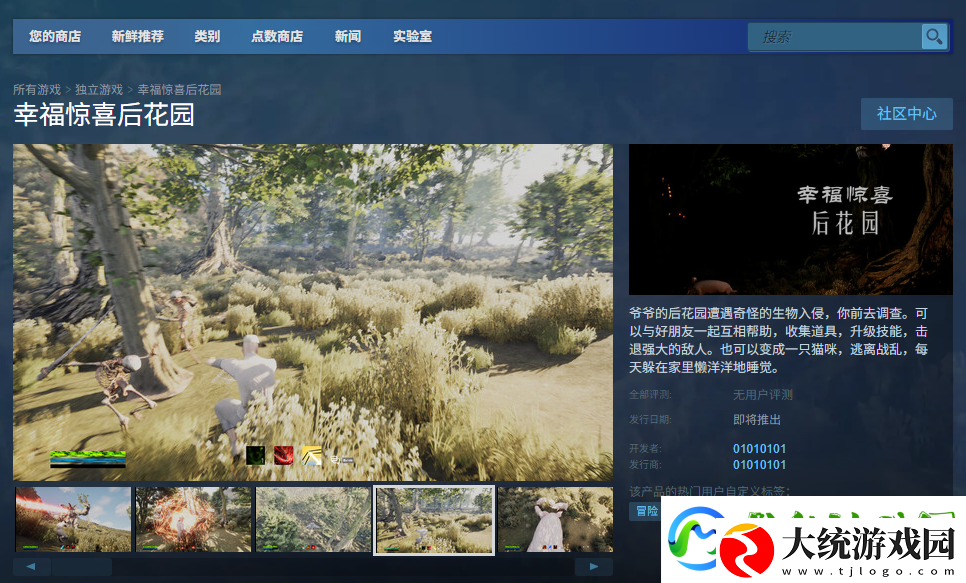Focus the 搜索 search input field
The width and height of the screenshot is (966, 583).
[835, 37]
